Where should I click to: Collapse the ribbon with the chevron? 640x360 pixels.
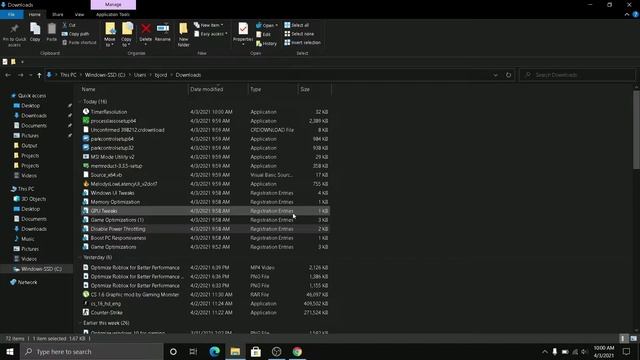point(627,14)
